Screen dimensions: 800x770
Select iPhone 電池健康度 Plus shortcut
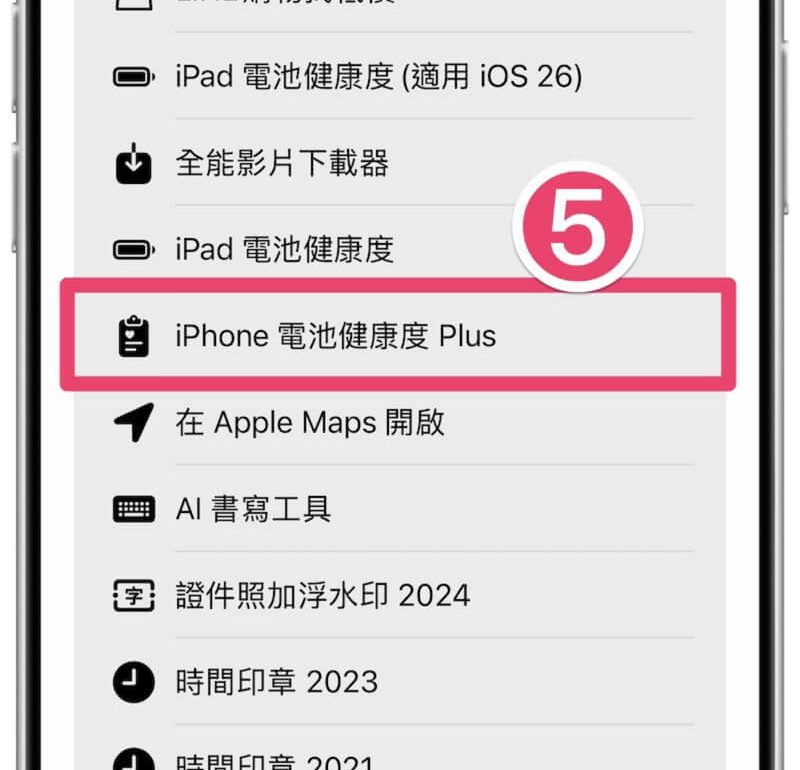(398, 335)
